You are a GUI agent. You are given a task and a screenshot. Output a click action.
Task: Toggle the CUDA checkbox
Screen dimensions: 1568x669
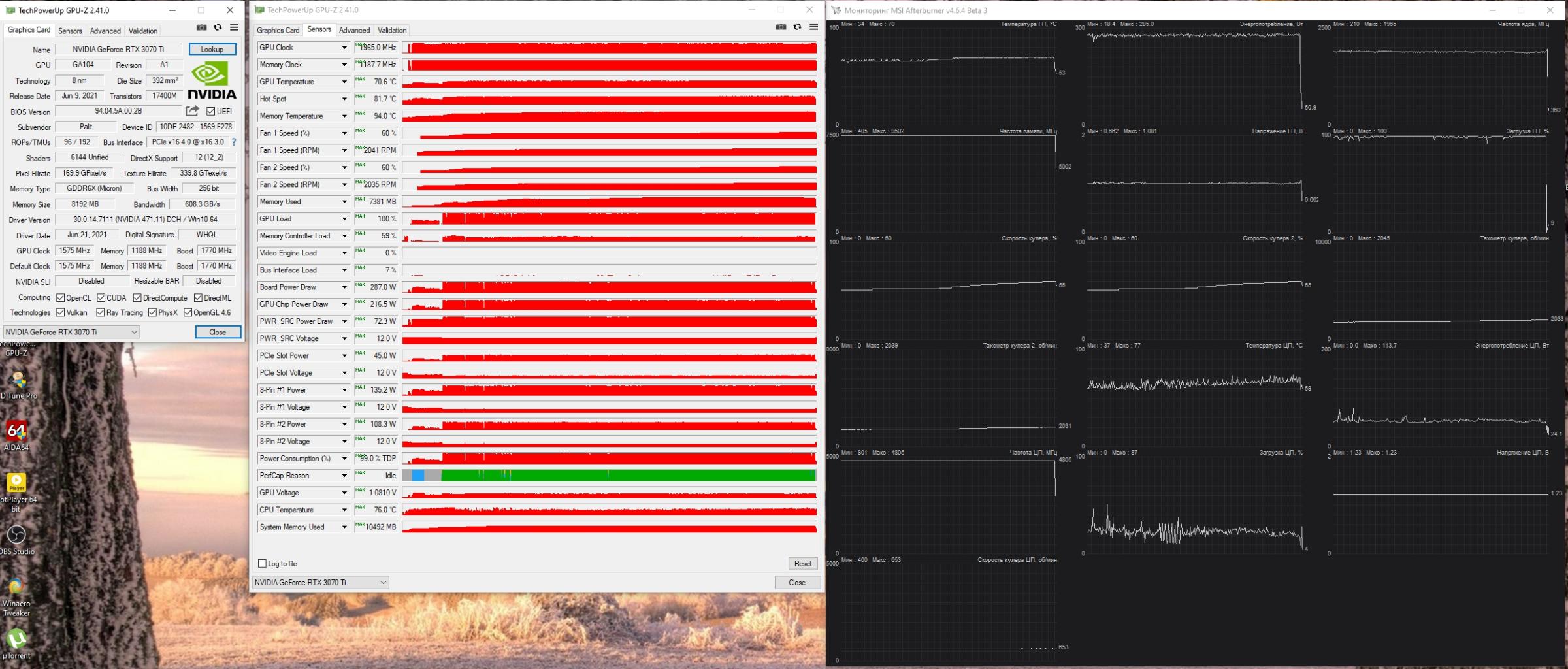pyautogui.click(x=101, y=297)
